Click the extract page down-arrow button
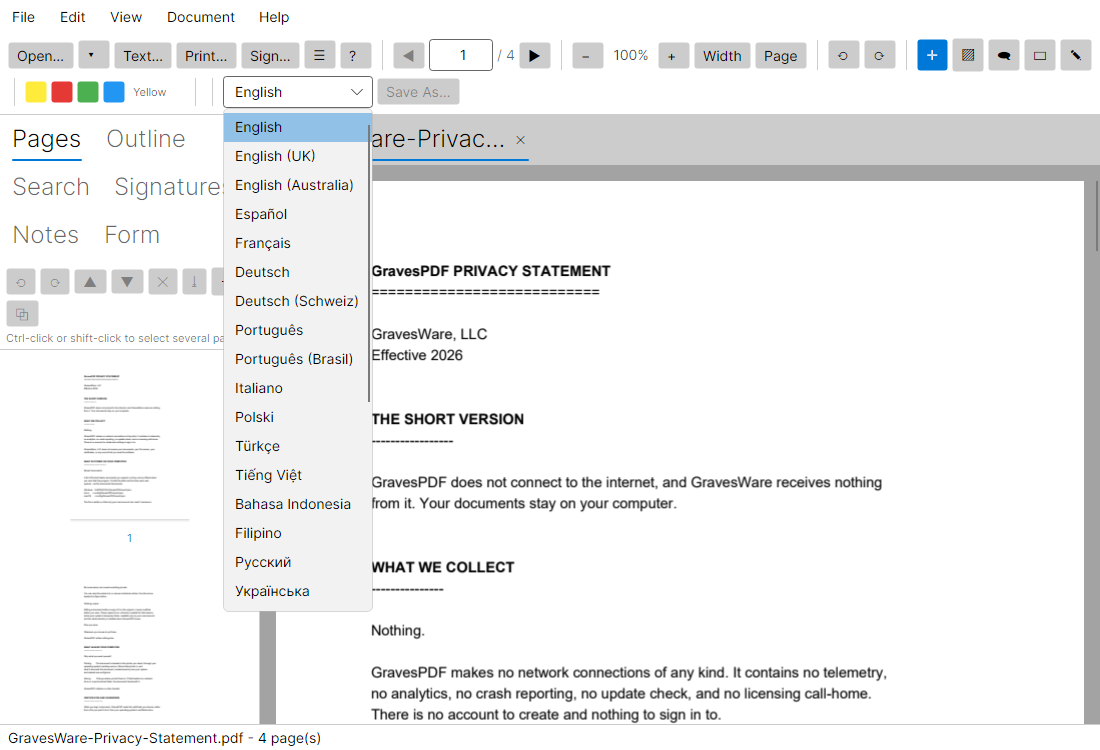The width and height of the screenshot is (1100, 750). (x=194, y=282)
